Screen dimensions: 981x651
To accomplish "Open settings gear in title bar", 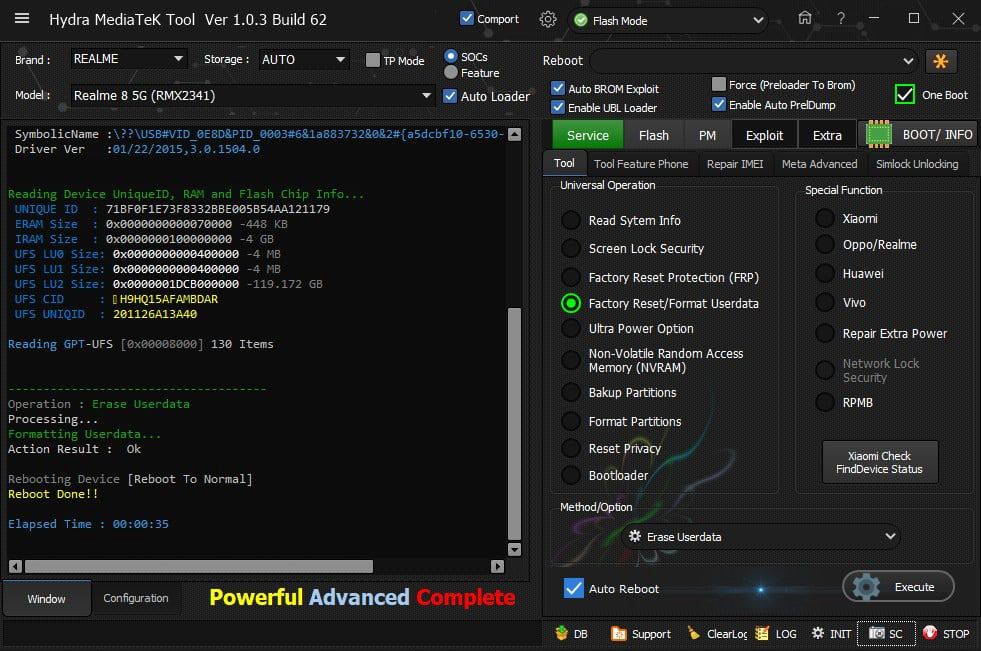I will [548, 19].
